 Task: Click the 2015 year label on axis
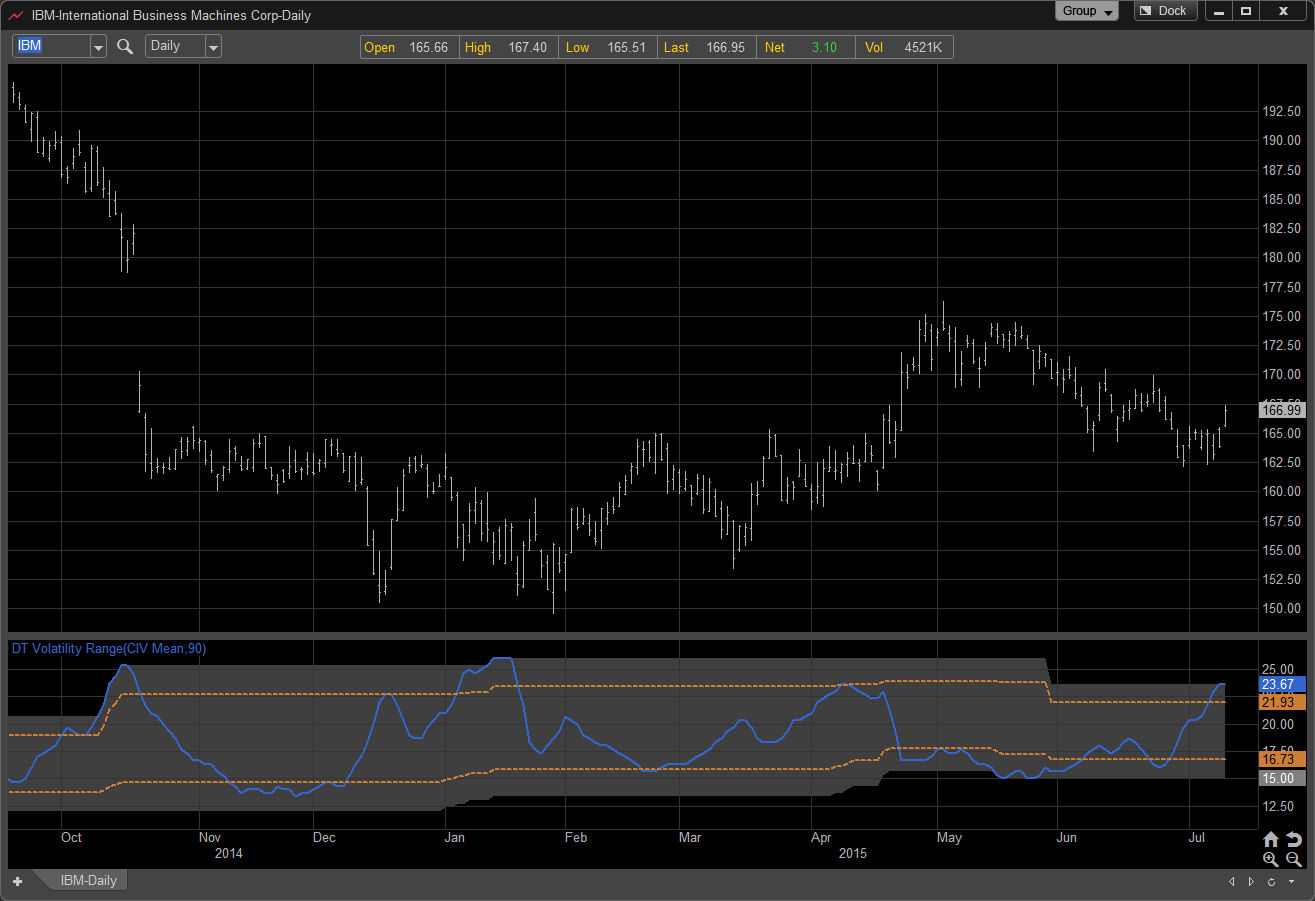[x=853, y=853]
